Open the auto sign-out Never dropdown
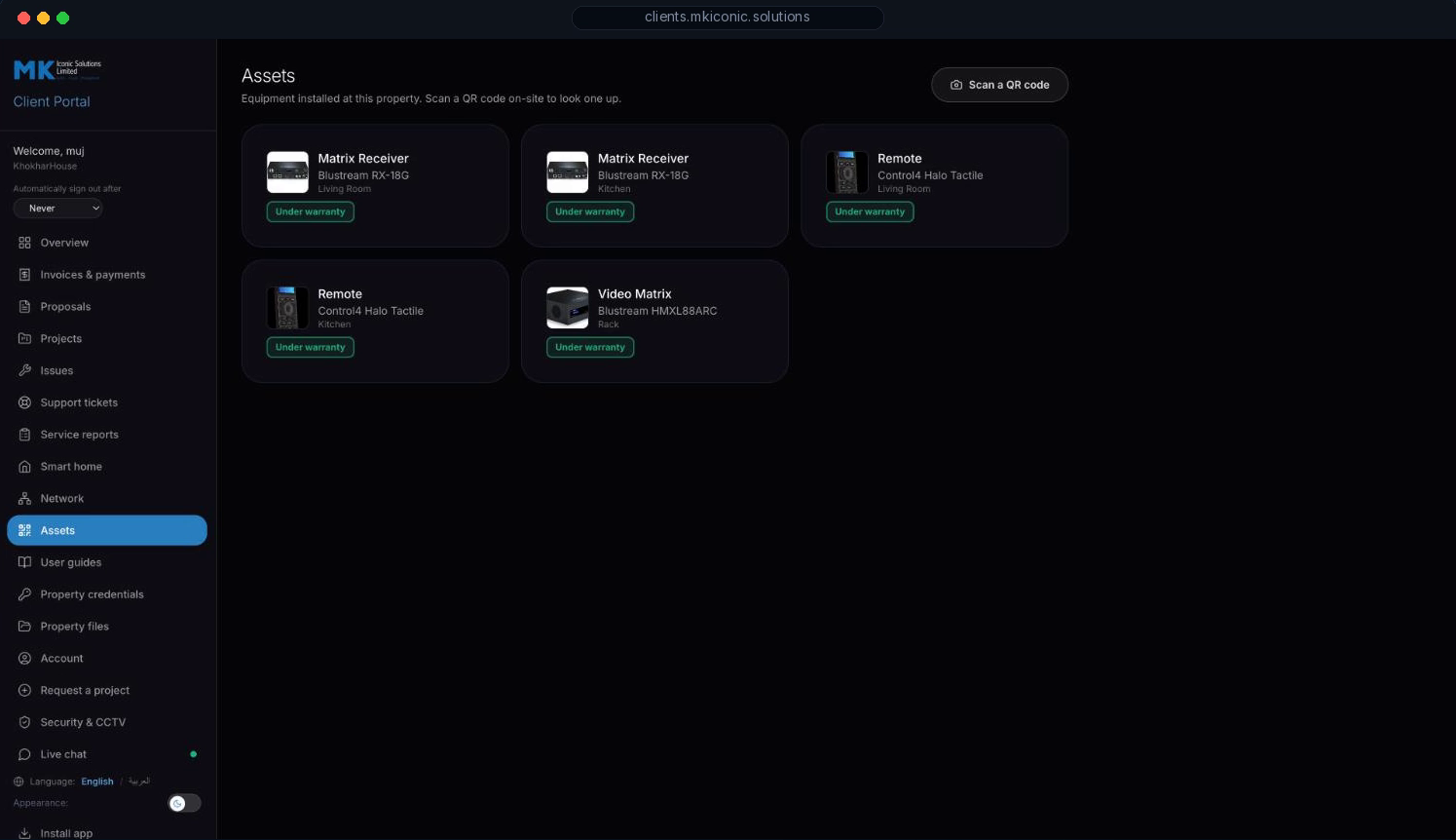The image size is (1456, 840). (57, 209)
